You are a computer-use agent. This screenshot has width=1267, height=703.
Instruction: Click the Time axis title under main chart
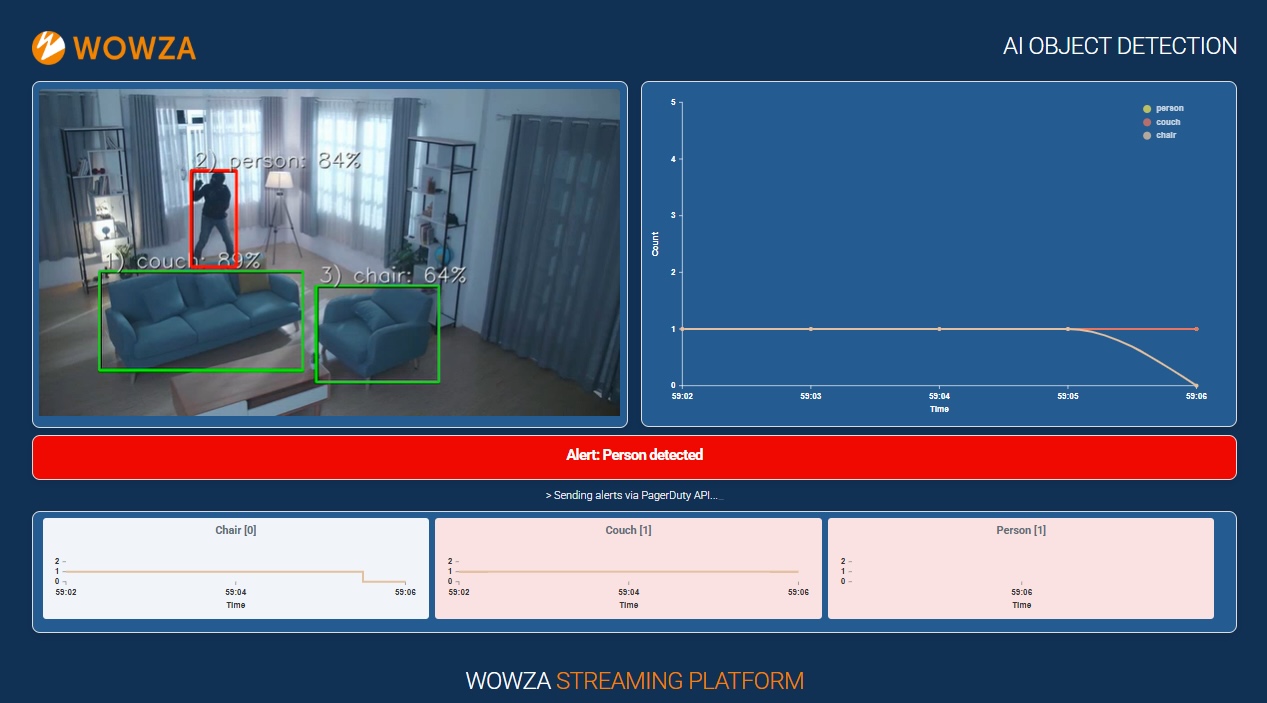coord(939,409)
